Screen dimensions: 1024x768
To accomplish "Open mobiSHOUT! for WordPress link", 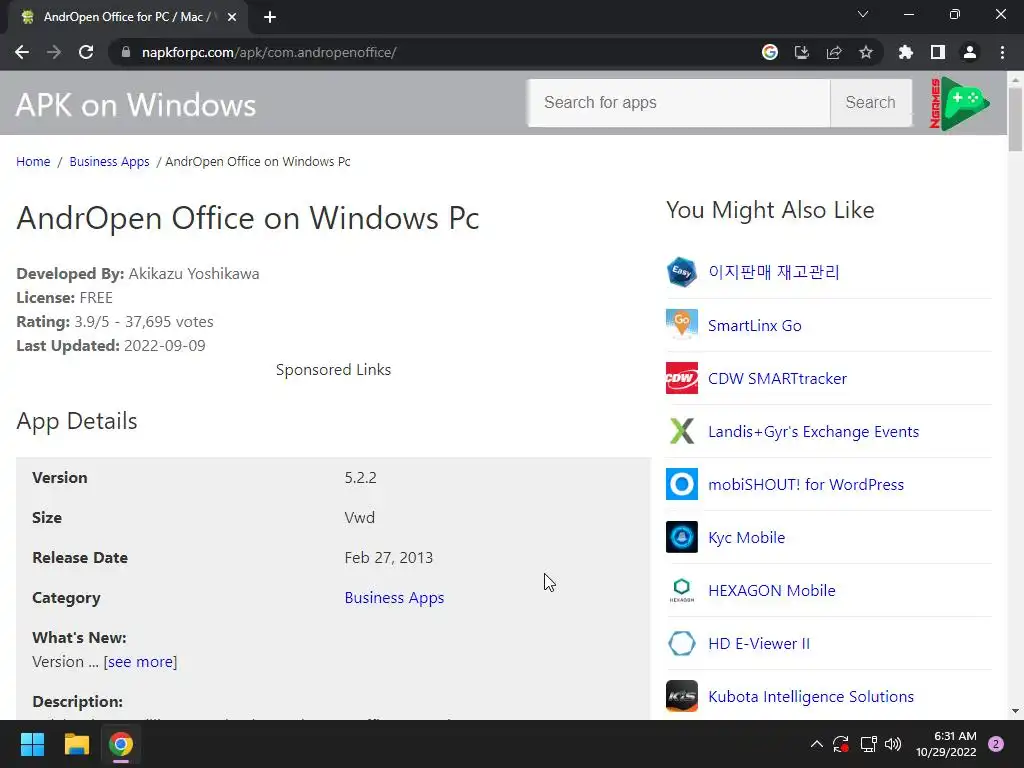I will click(806, 485).
